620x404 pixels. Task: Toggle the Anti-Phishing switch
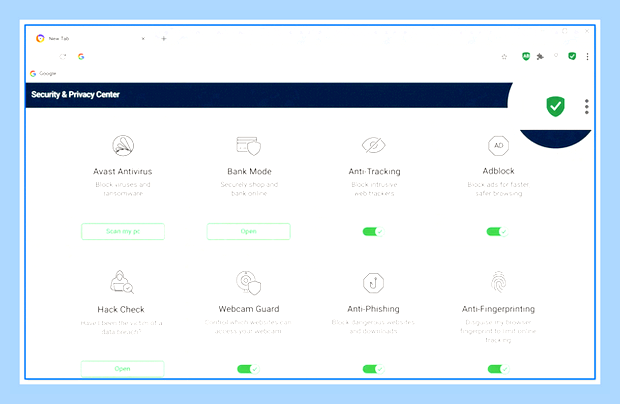[373, 369]
